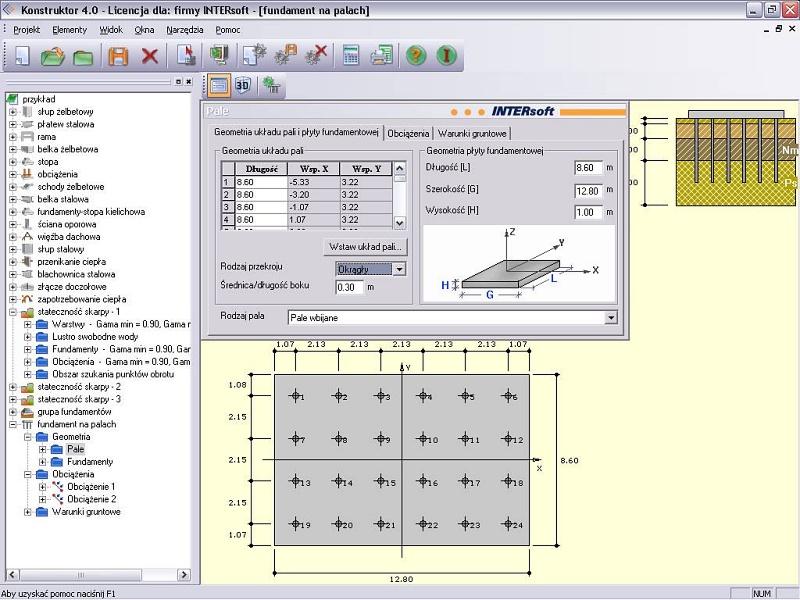Open the Okna menu
Image resolution: width=800 pixels, height=600 pixels.
(144, 30)
